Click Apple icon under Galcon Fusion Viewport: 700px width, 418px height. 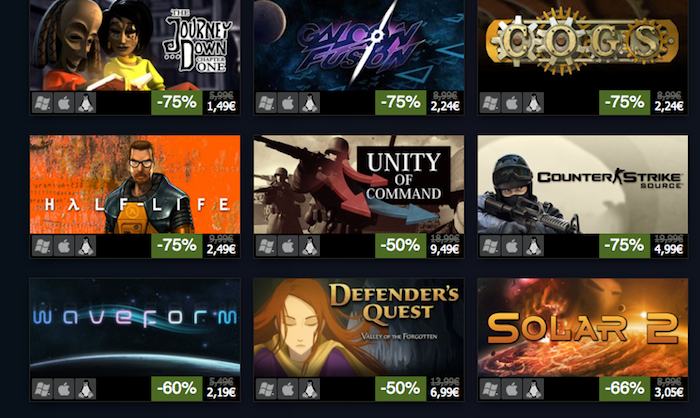pos(288,103)
